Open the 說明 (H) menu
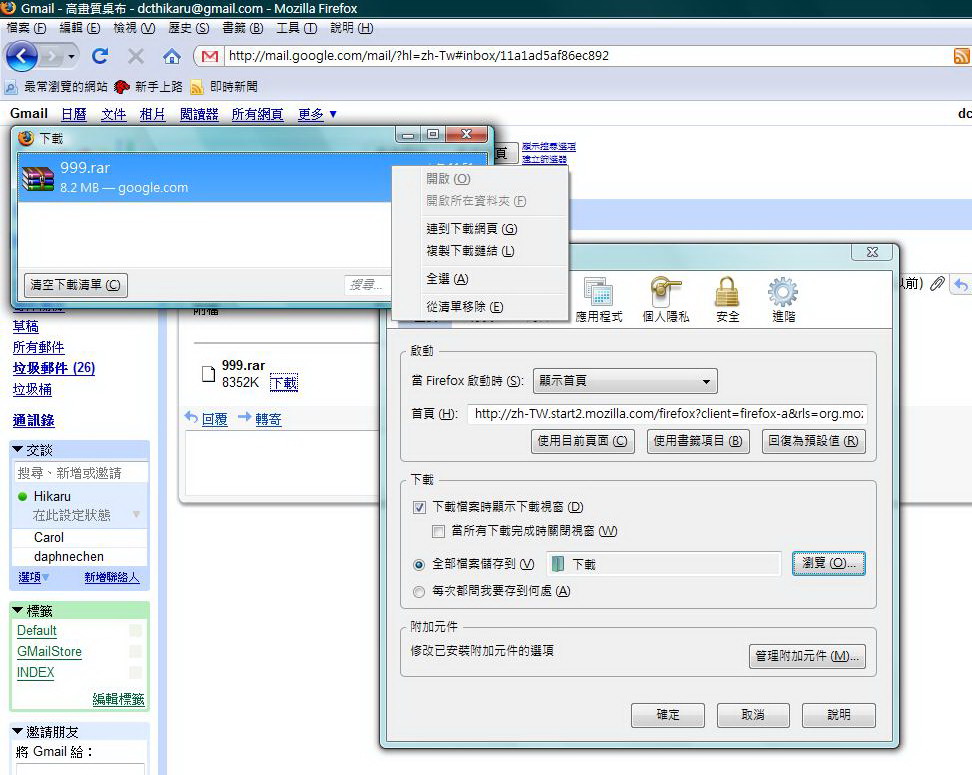 (351, 28)
